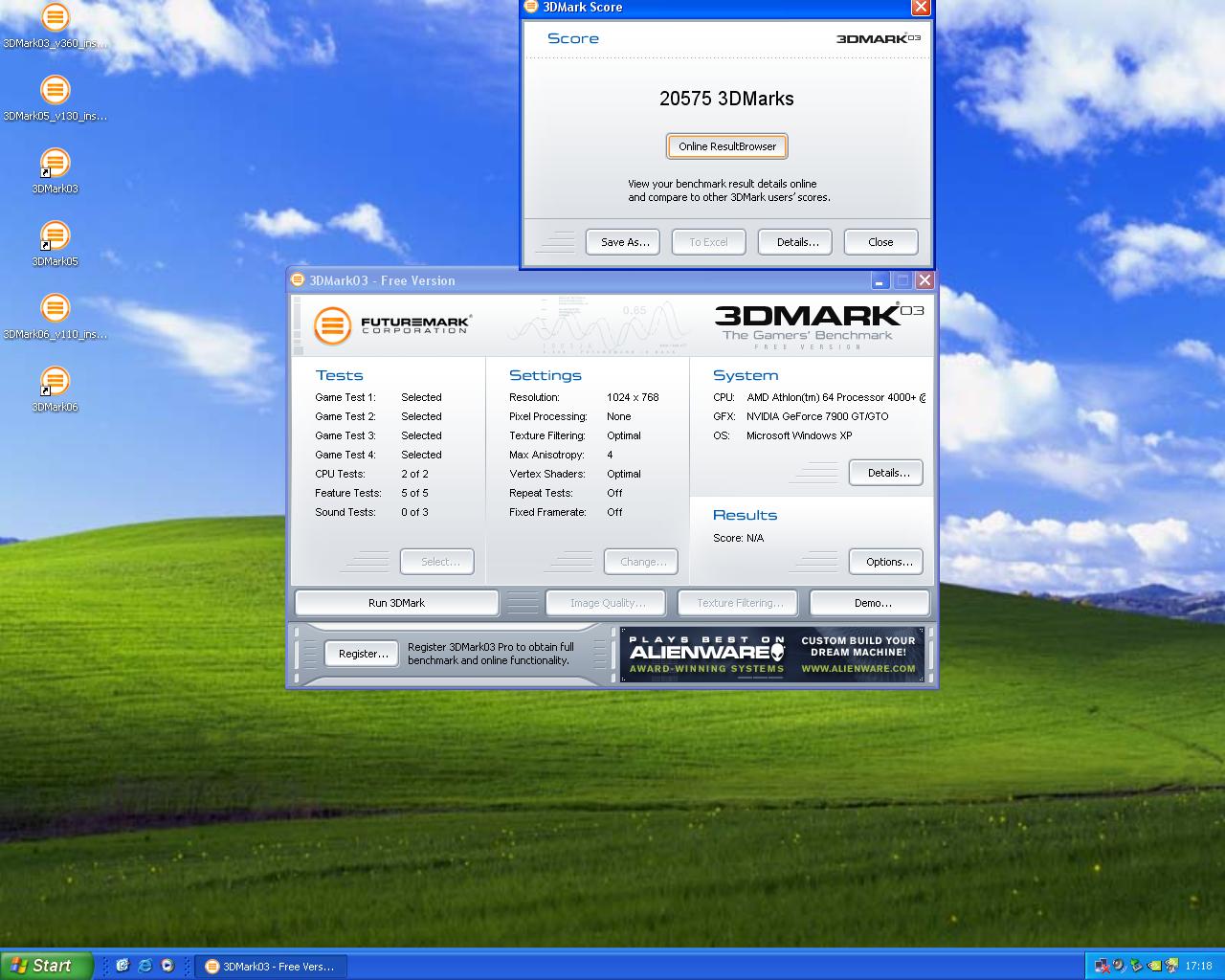Screen dimensions: 1225x980
Task: Click the 'Vertex Shaders:' setting label
Action: [546, 474]
